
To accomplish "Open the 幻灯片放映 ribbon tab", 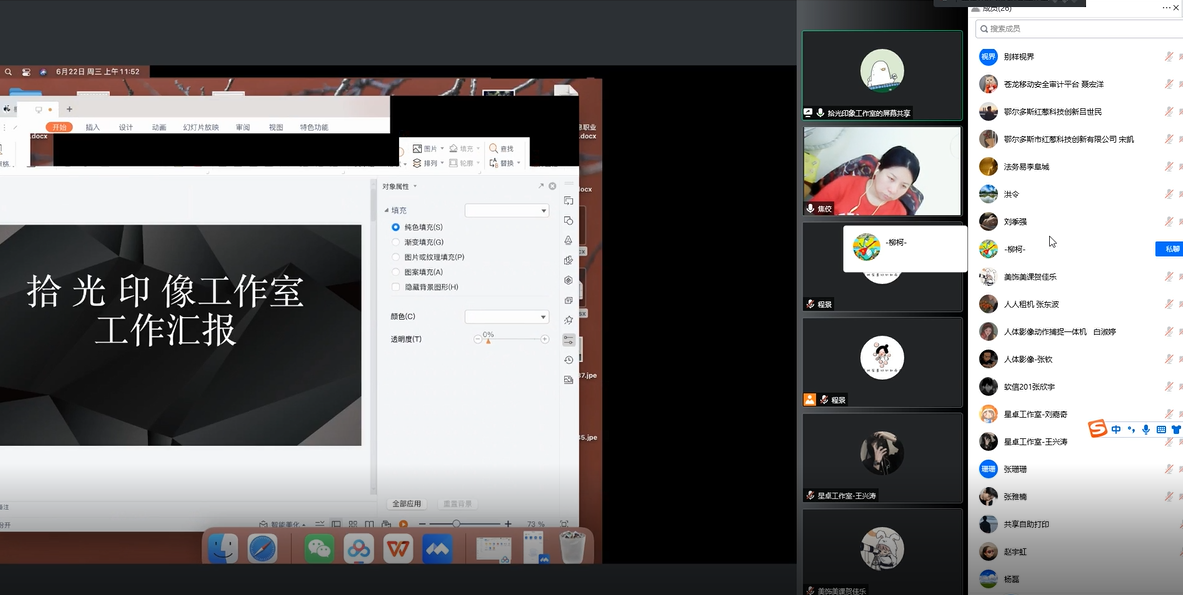I will [x=200, y=127].
